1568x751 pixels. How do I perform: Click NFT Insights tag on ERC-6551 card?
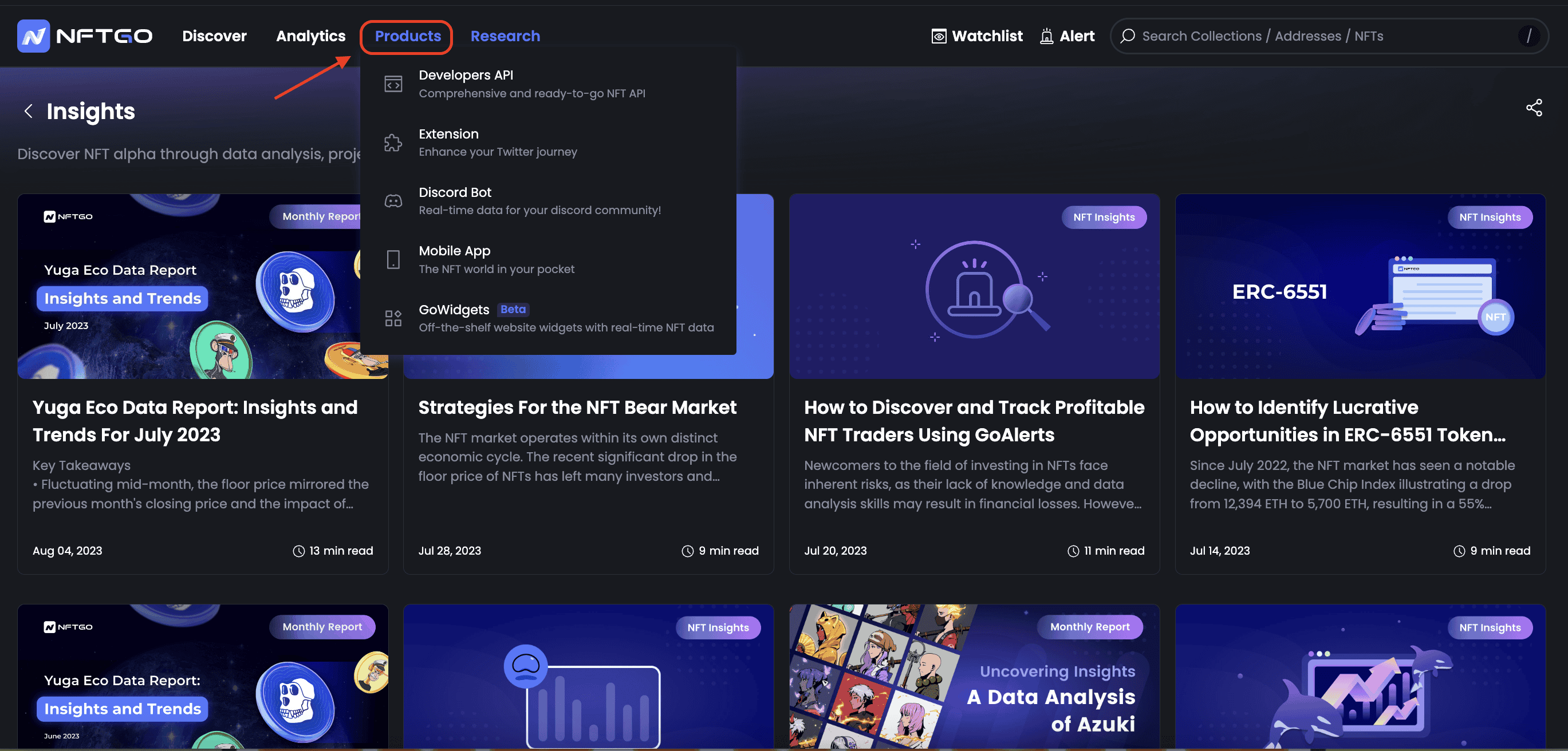pyautogui.click(x=1490, y=218)
